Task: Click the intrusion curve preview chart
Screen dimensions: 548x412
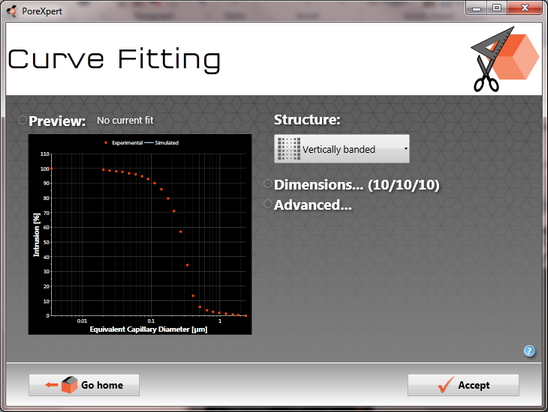Action: tap(140, 234)
